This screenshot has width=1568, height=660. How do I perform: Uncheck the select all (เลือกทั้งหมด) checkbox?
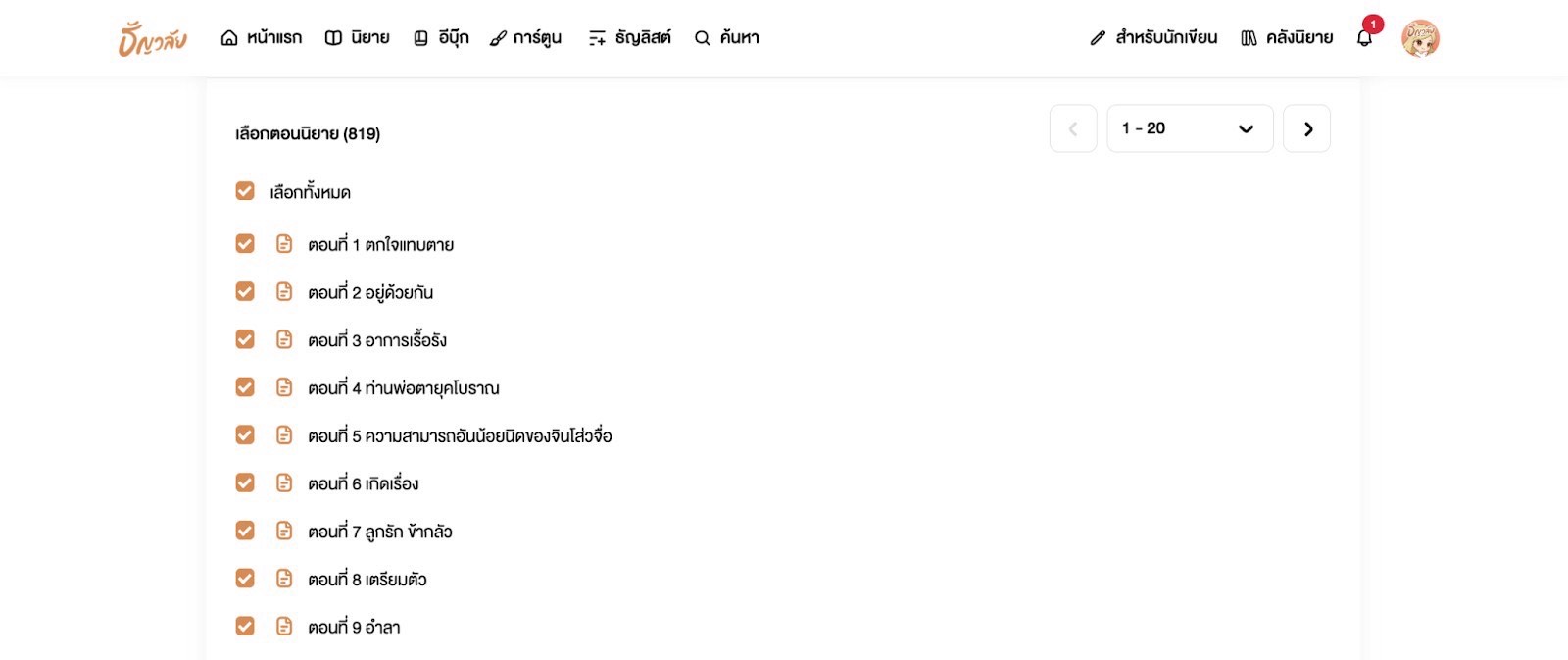pyautogui.click(x=245, y=191)
